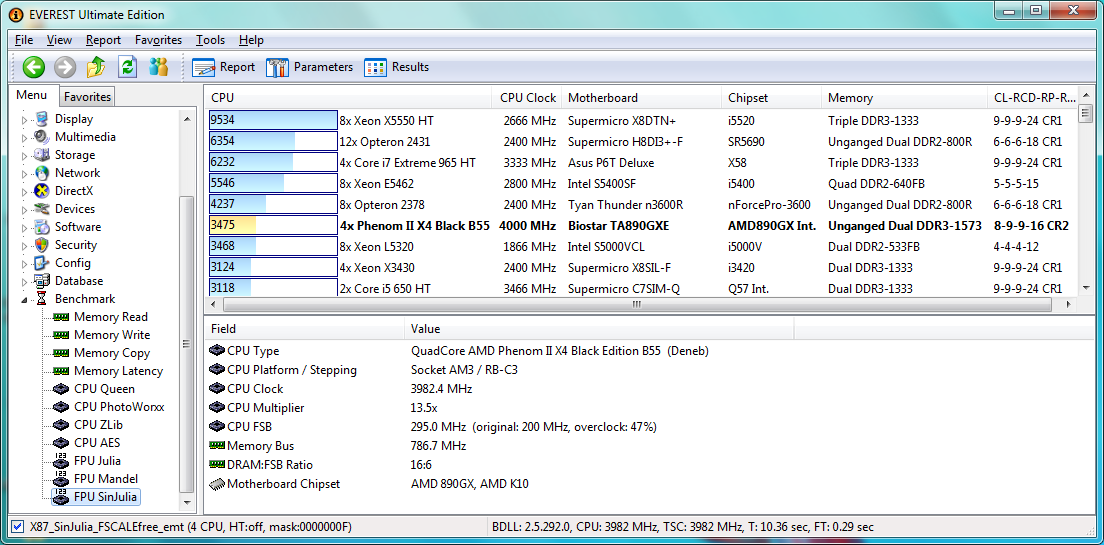Click the yellow 3475 score bar
1104x545 pixels.
coord(273,225)
